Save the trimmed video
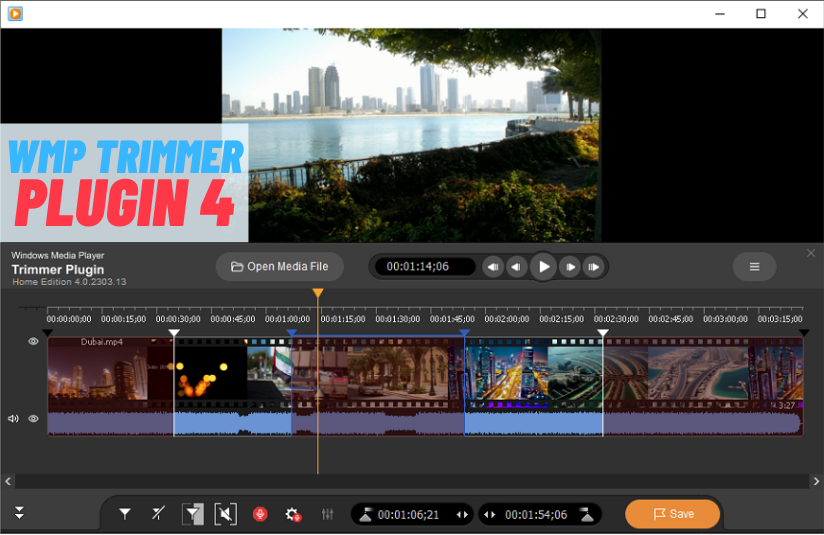824x535 pixels. (x=673, y=514)
